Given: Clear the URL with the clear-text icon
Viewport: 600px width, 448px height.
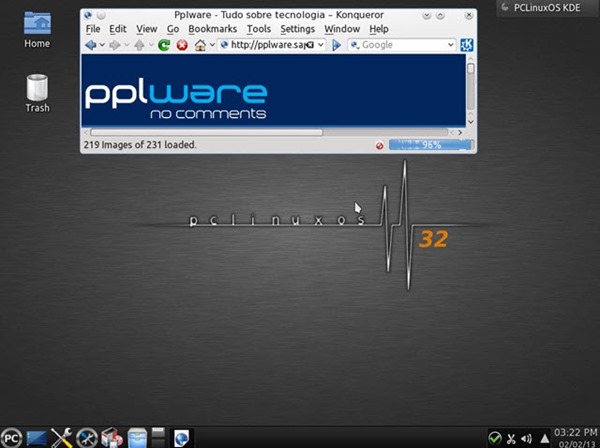Looking at the screenshot, I should tap(310, 45).
